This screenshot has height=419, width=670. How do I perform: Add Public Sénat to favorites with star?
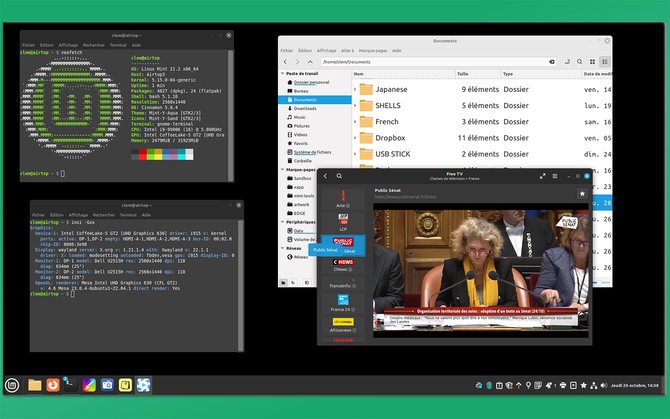point(582,193)
